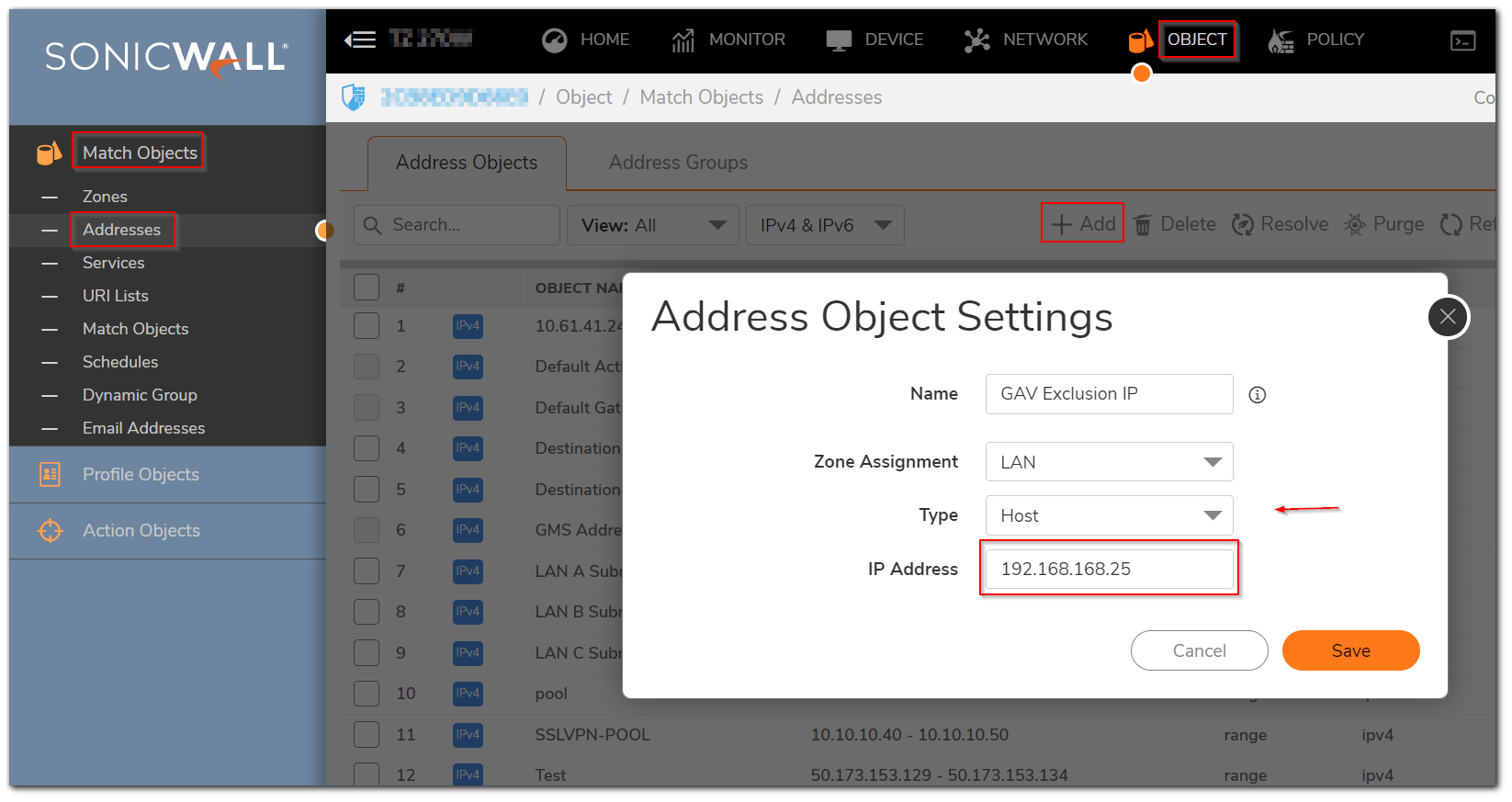Image resolution: width=1512 pixels, height=802 pixels.
Task: Click the Profile Objects sidebar icon
Action: [x=50, y=474]
